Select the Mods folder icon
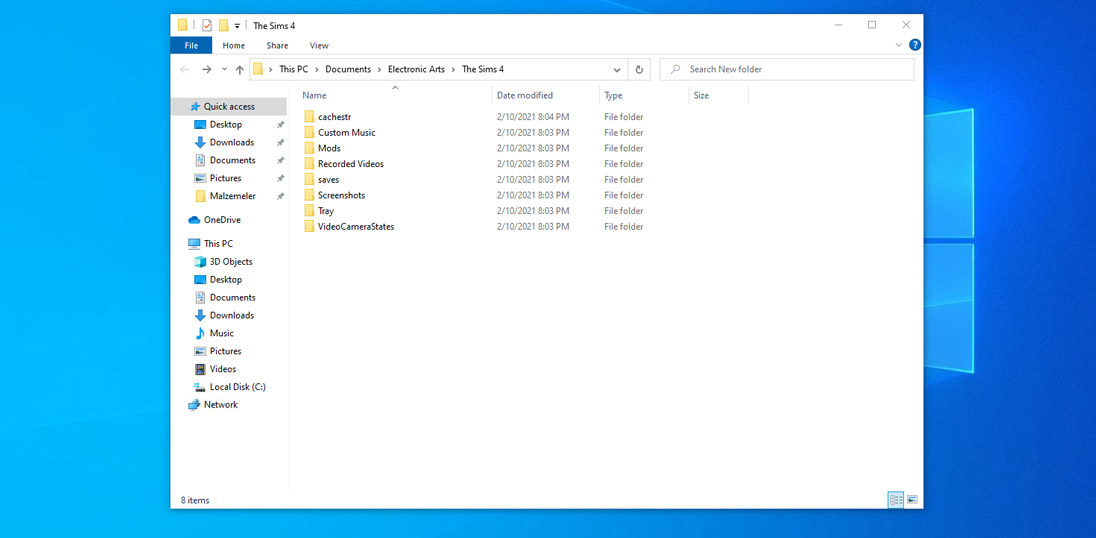 (310, 148)
